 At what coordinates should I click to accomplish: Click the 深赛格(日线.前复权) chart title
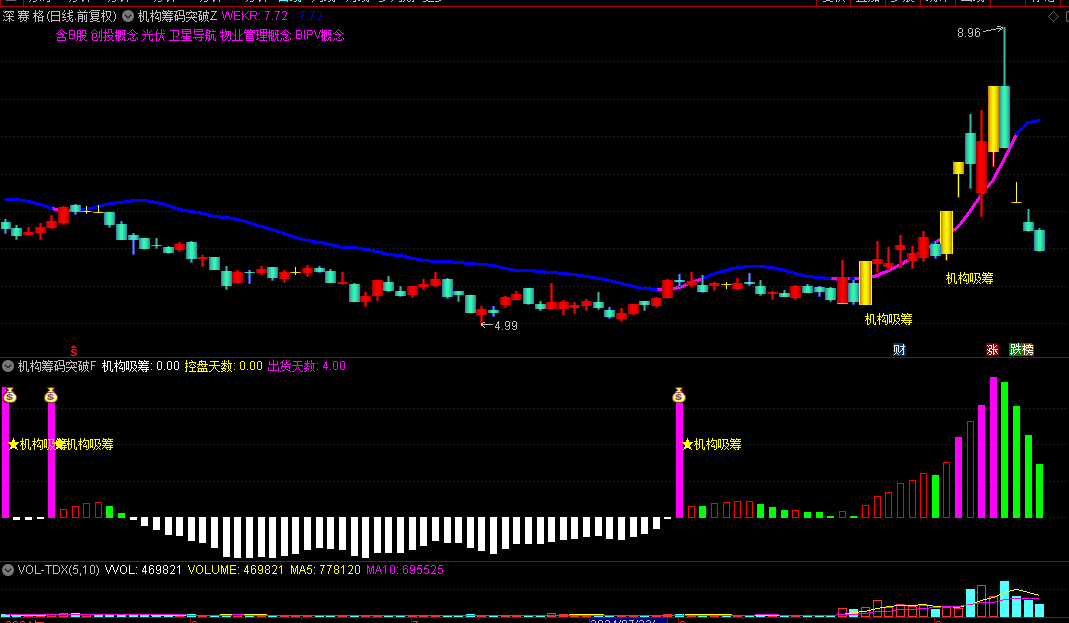tap(59, 16)
